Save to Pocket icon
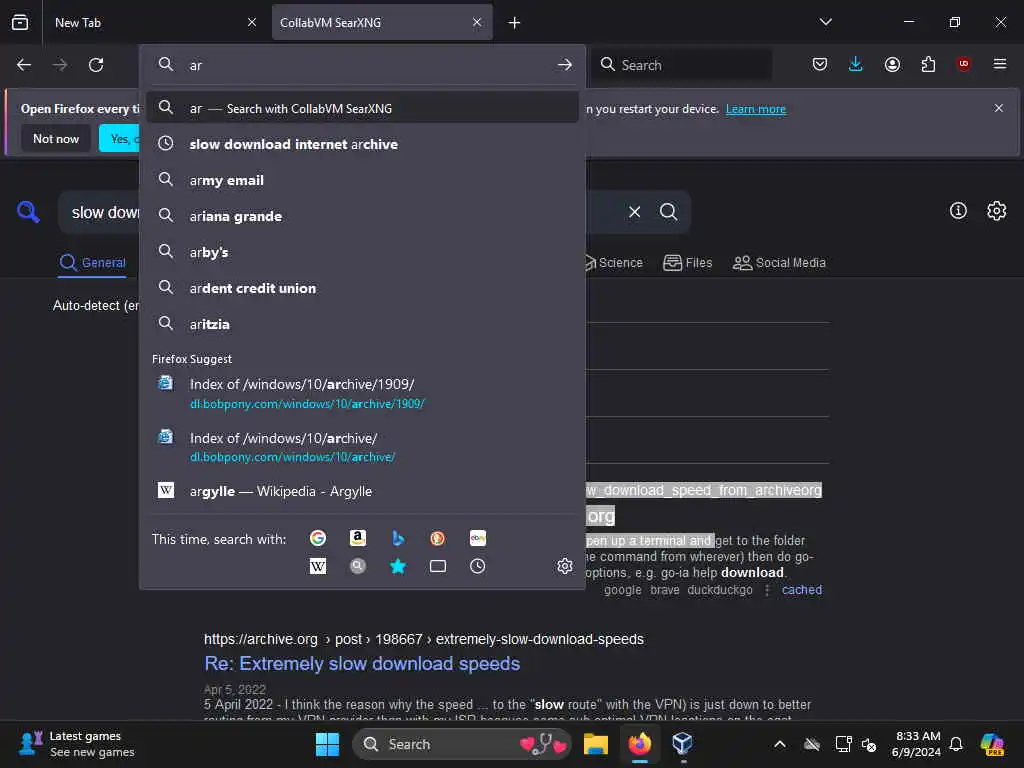 click(x=820, y=64)
